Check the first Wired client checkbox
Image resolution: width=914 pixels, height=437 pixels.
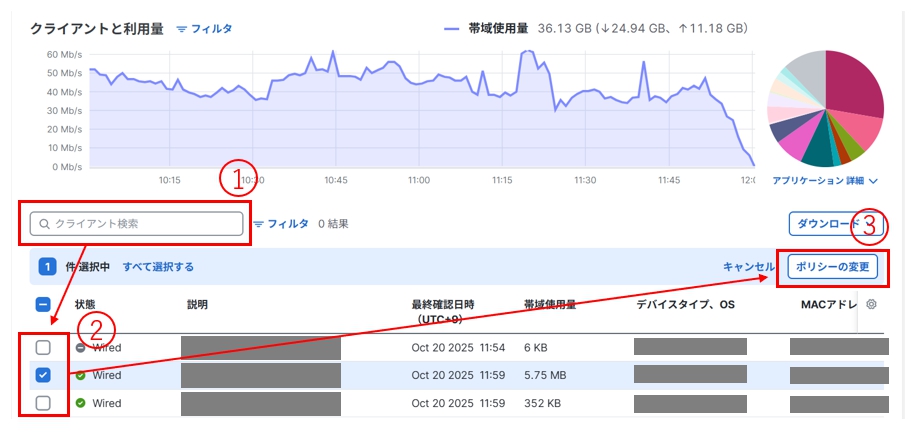point(43,348)
